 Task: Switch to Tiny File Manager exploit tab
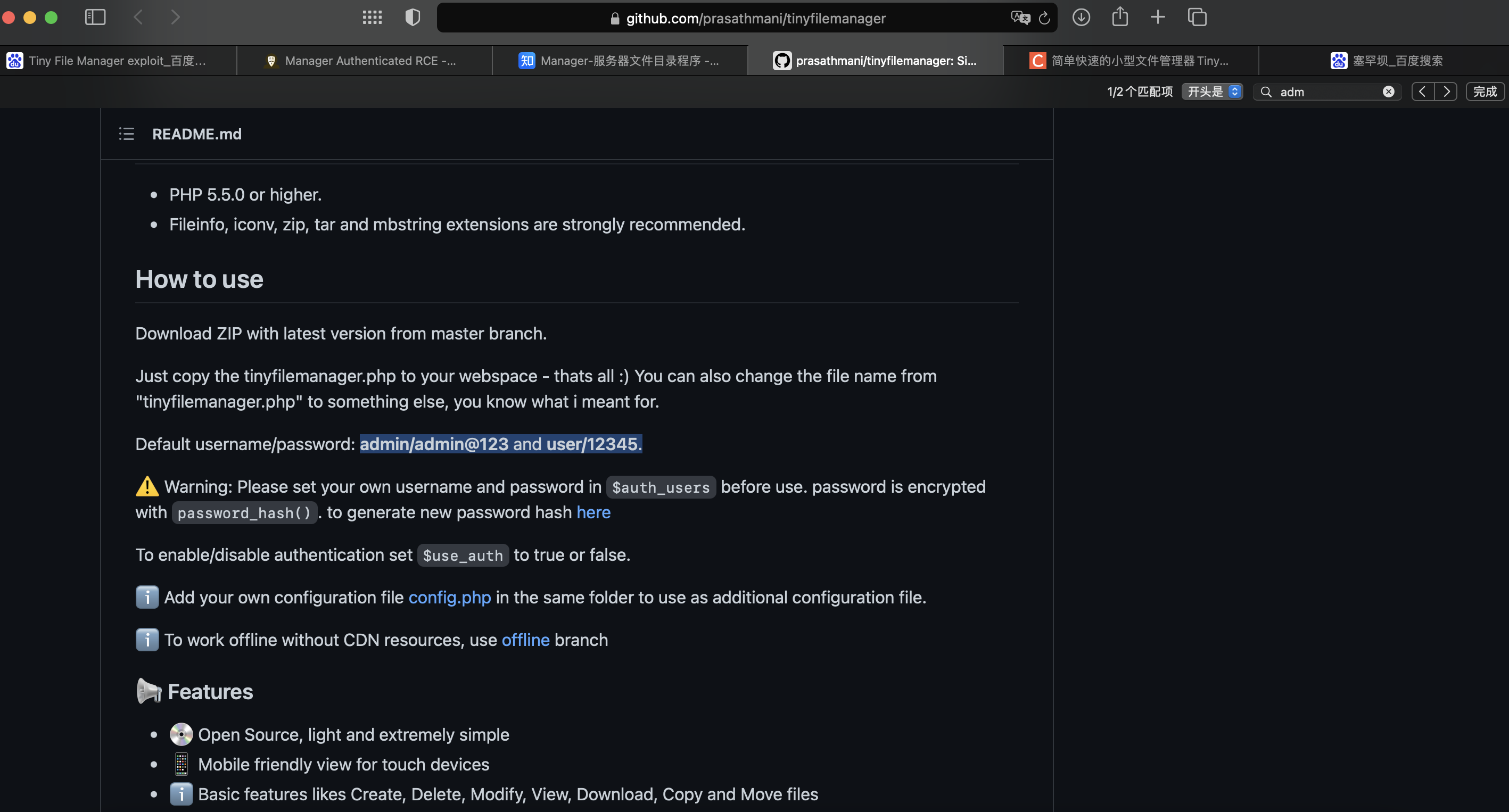[x=118, y=60]
